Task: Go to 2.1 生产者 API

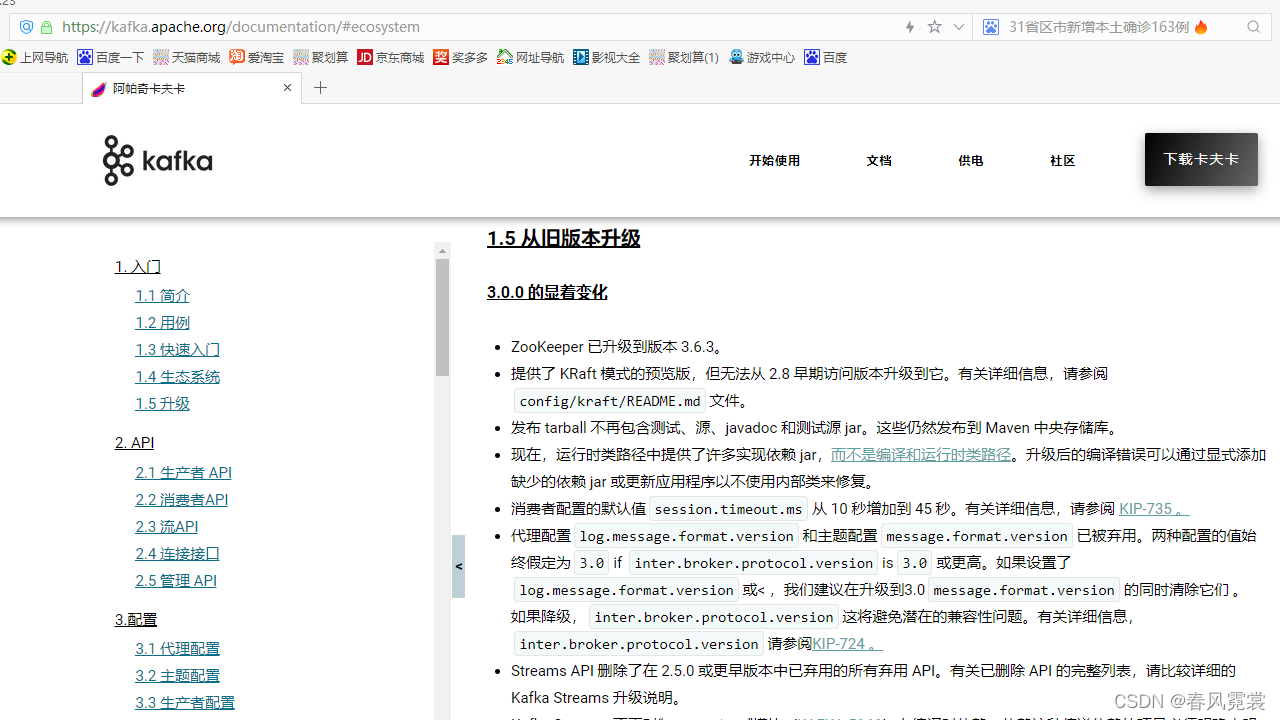Action: tap(184, 472)
